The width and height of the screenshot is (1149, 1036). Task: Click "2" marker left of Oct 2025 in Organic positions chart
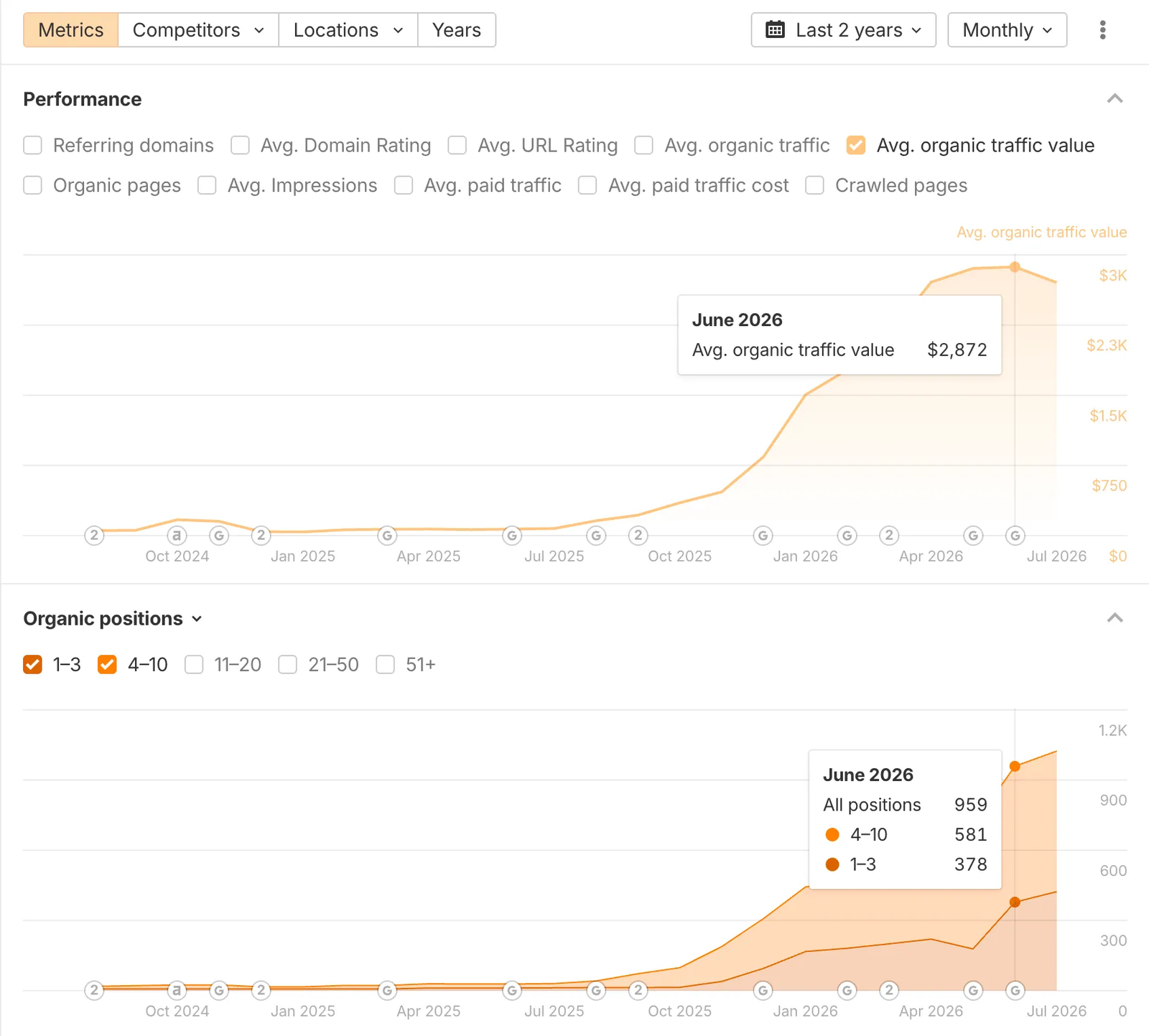point(638,991)
